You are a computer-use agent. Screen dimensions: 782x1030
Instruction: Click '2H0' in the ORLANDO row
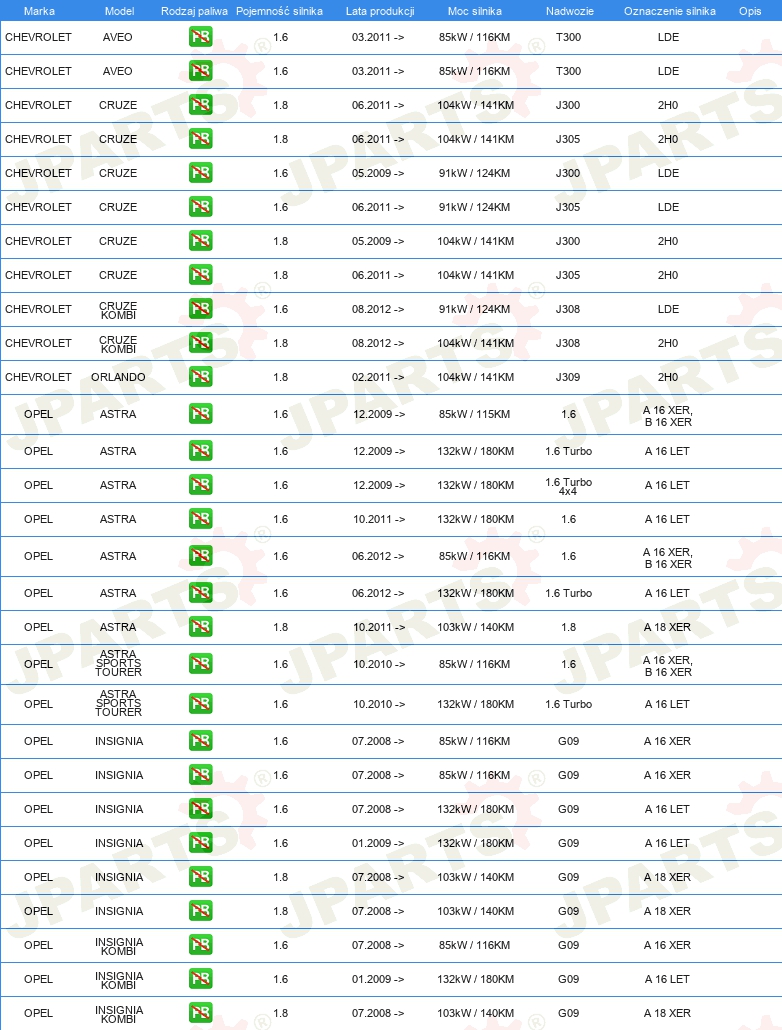(668, 377)
